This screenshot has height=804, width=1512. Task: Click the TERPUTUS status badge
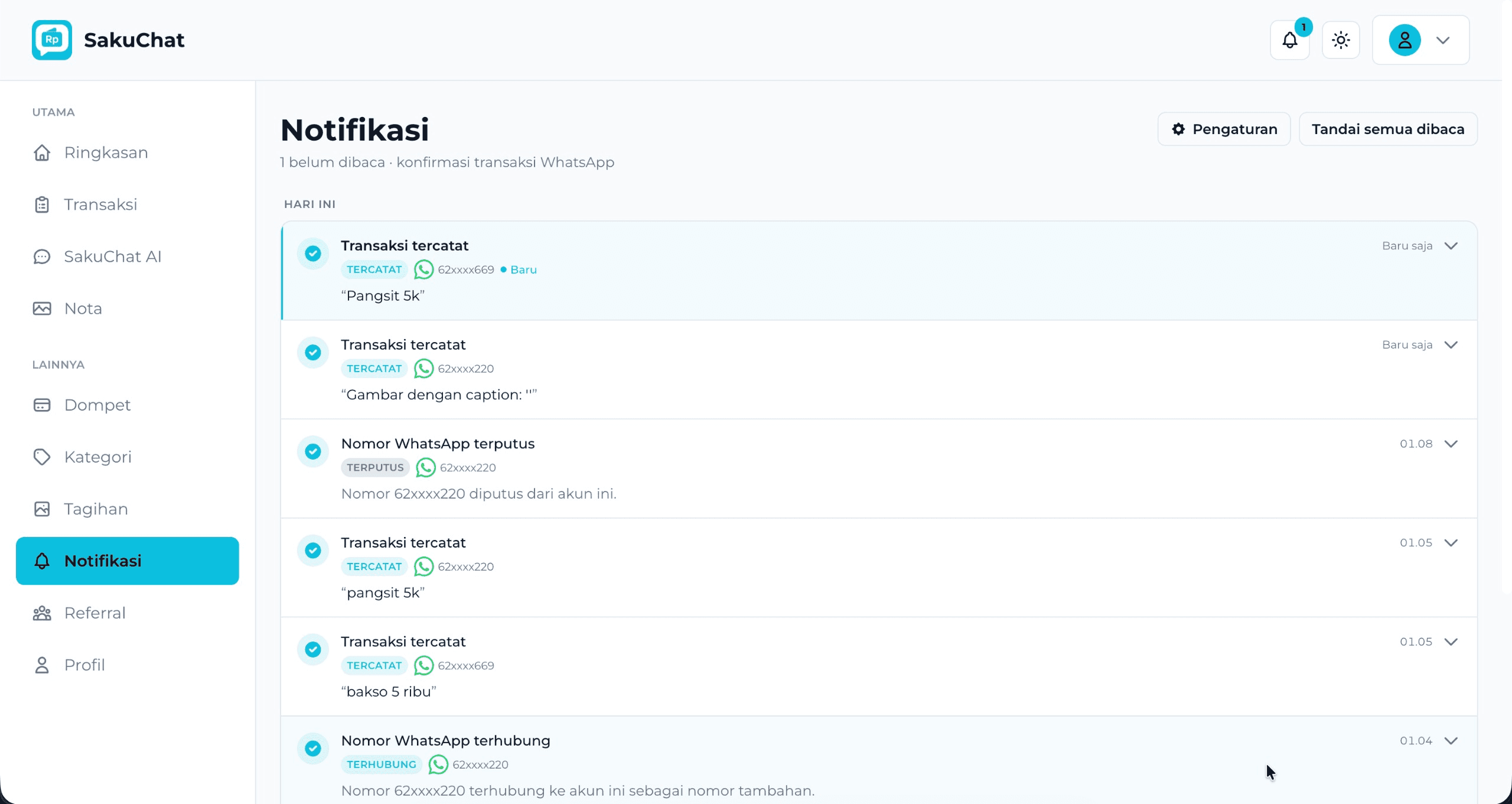(x=375, y=468)
